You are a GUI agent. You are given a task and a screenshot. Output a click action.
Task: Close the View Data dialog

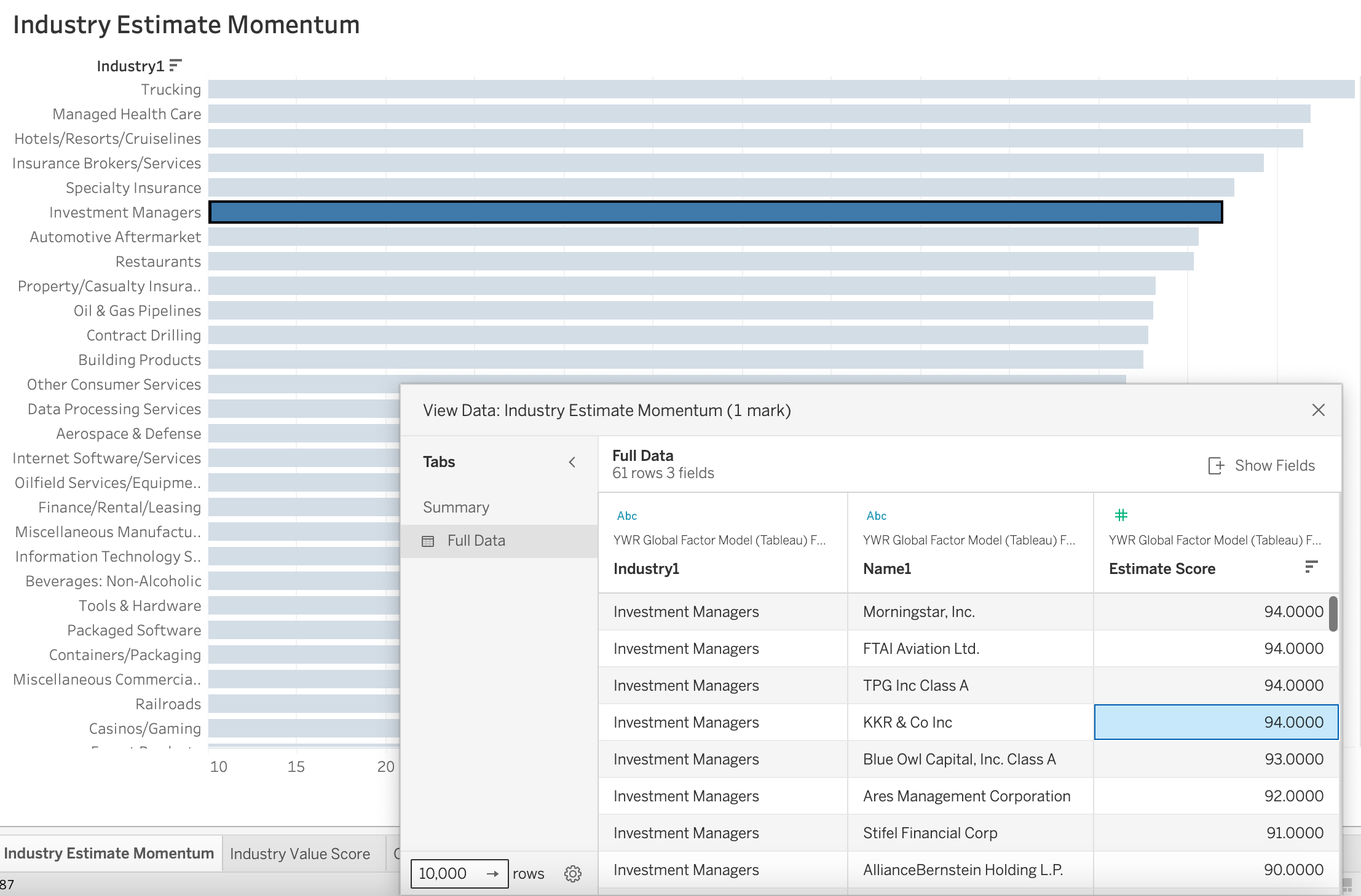coord(1318,410)
